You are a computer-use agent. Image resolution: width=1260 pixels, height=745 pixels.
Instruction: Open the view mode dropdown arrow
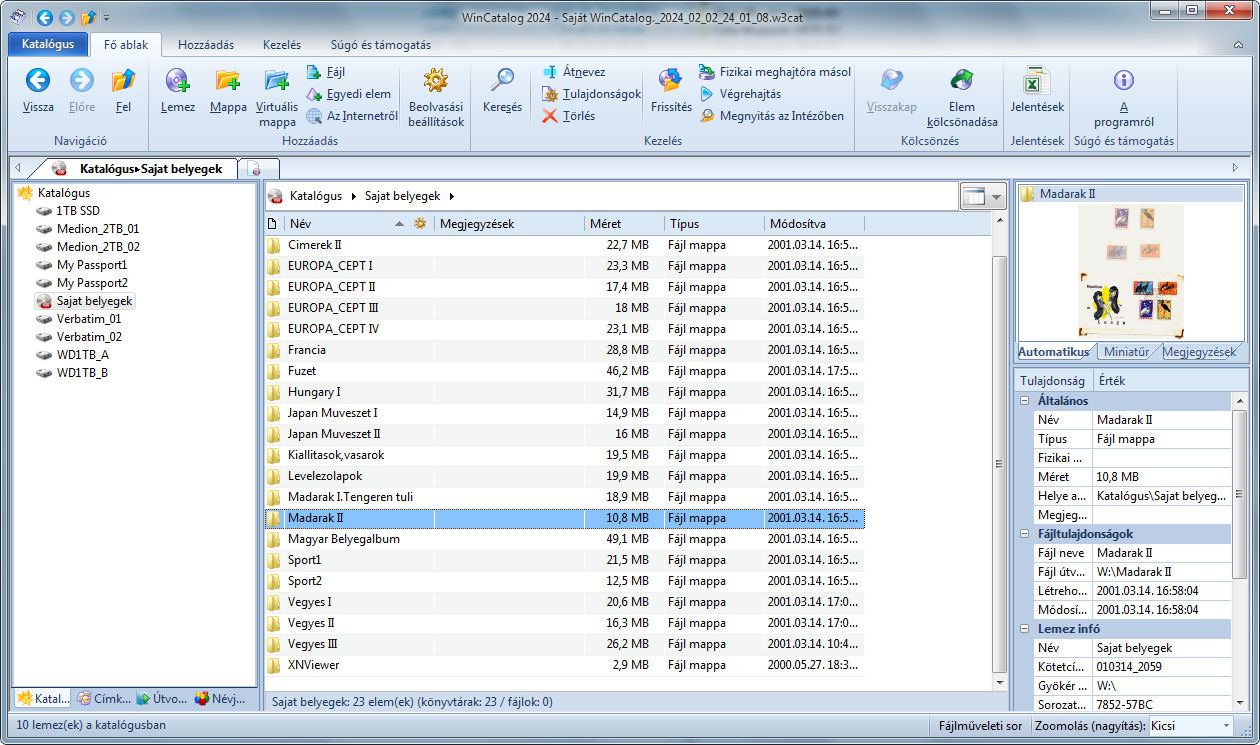tap(997, 197)
